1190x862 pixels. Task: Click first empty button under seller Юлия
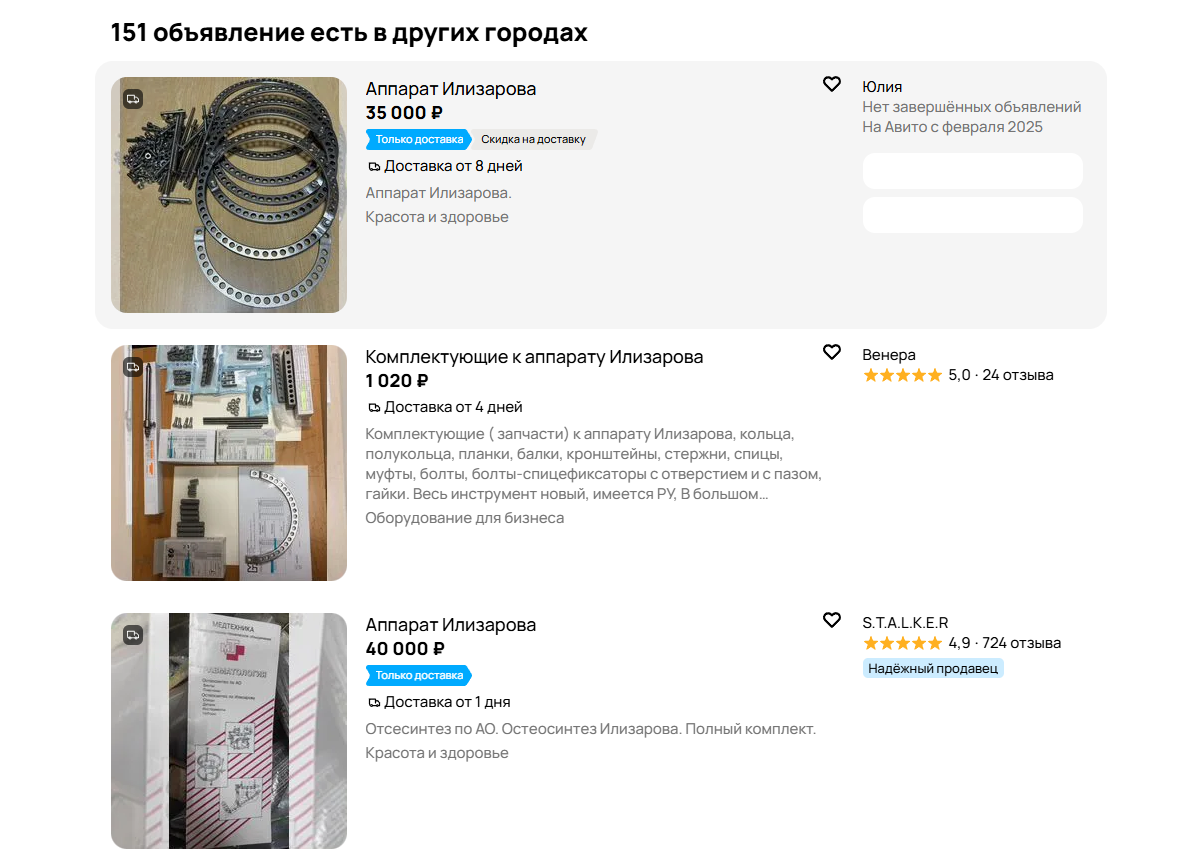(x=972, y=171)
